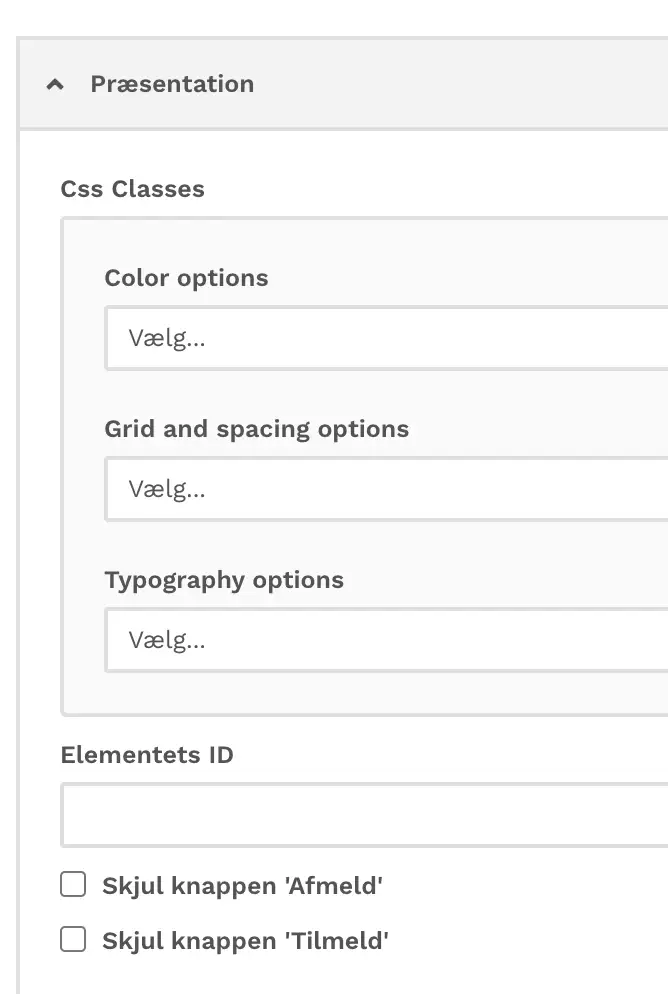Screen dimensions: 668x994
Task: Enable the Skjul knappen 'Afmeld' checkbox
Action: (73, 884)
